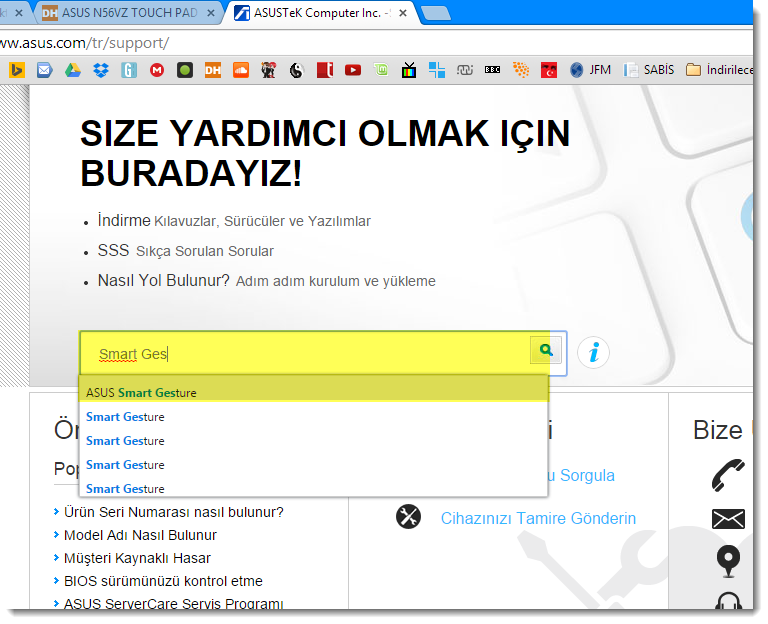
Task: Click the grey wave bookmark icon before BBC
Action: coord(464,71)
